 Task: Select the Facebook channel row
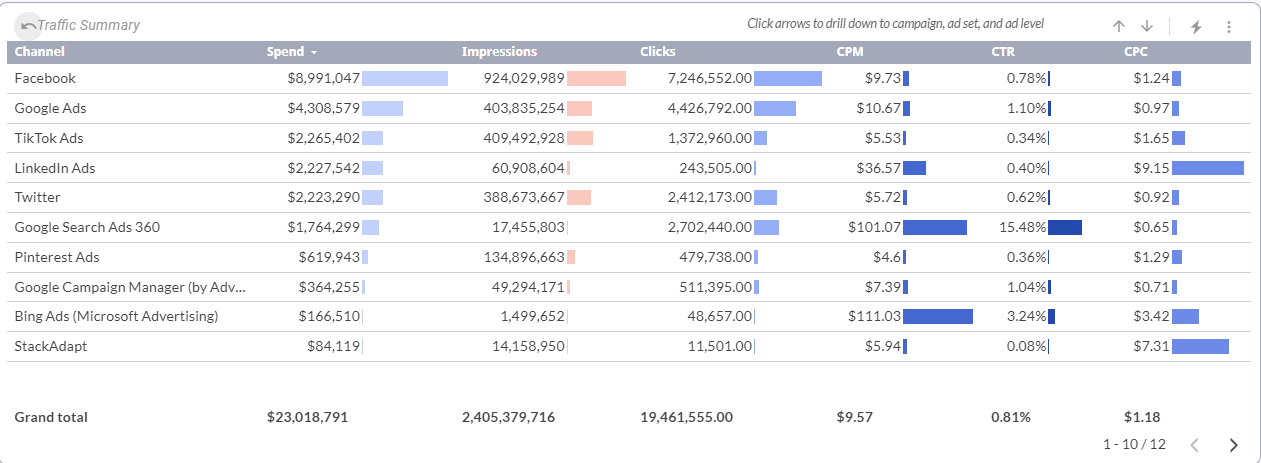click(45, 78)
